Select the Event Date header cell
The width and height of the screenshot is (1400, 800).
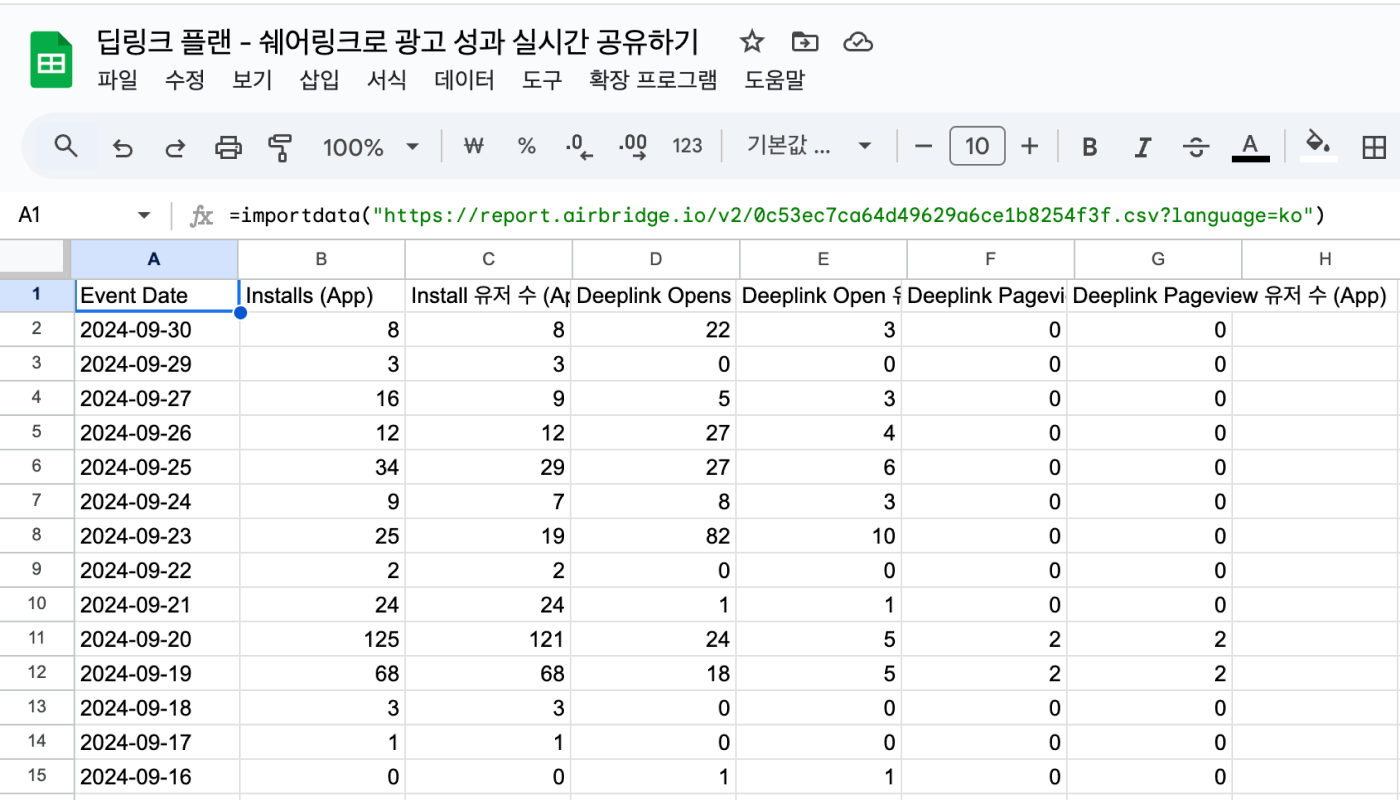coord(156,295)
